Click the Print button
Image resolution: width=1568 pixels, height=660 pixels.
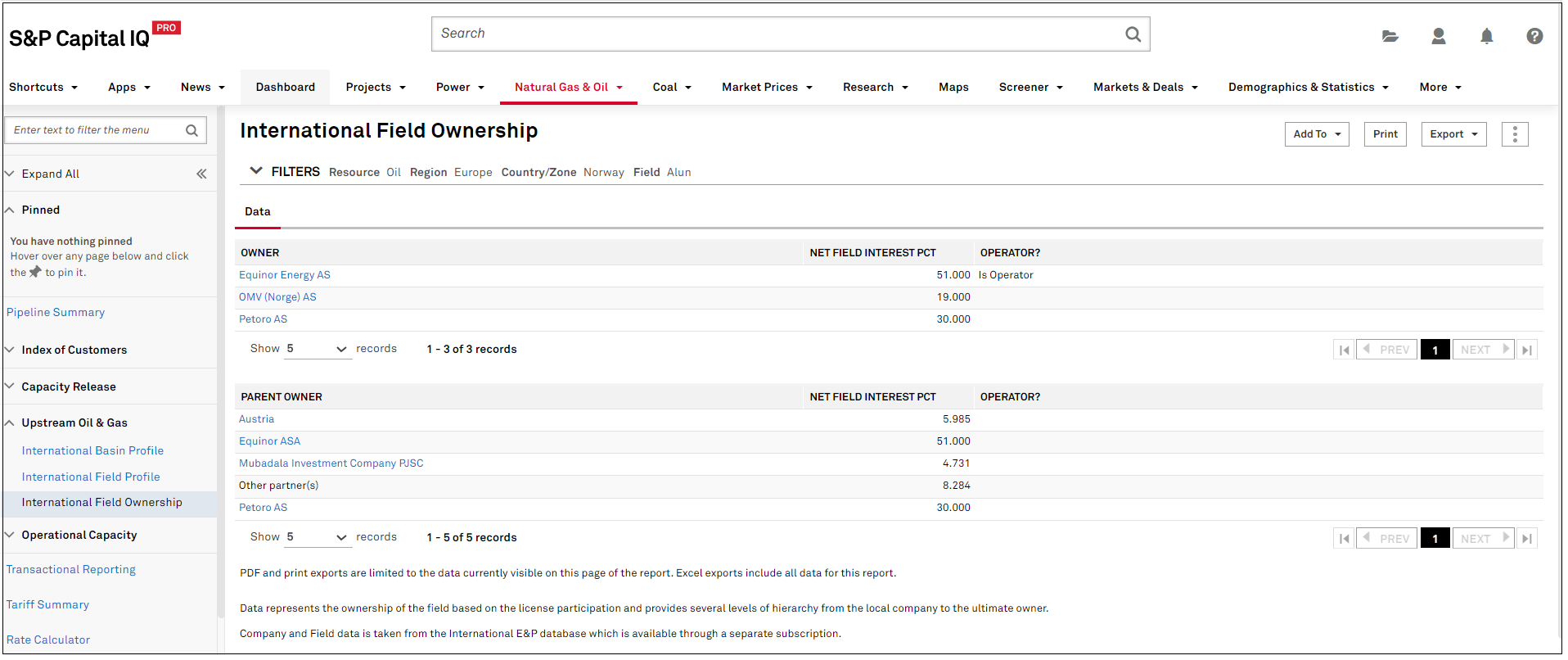pyautogui.click(x=1385, y=134)
